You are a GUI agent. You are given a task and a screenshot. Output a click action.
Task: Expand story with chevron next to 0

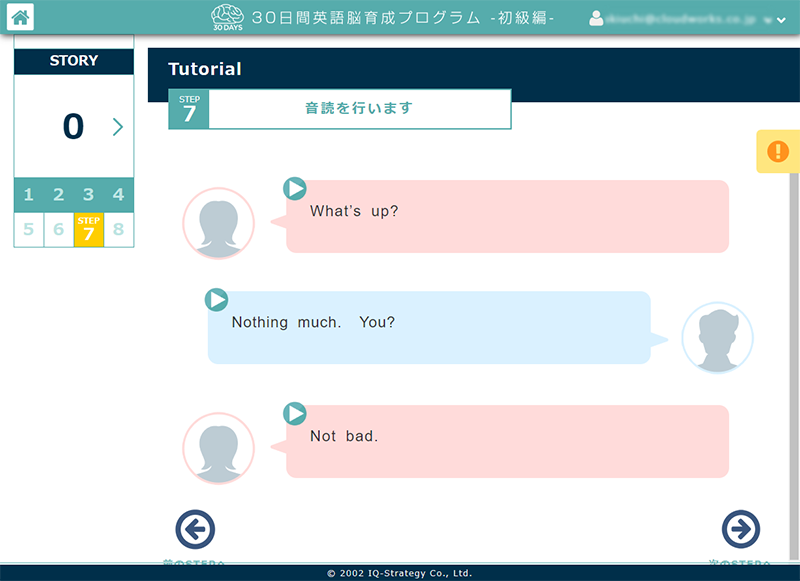click(118, 127)
